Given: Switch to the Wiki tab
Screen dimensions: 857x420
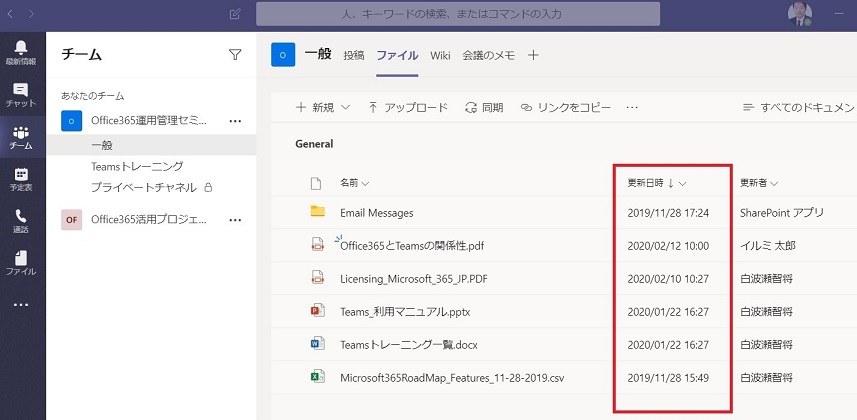Looking at the screenshot, I should pyautogui.click(x=440, y=55).
